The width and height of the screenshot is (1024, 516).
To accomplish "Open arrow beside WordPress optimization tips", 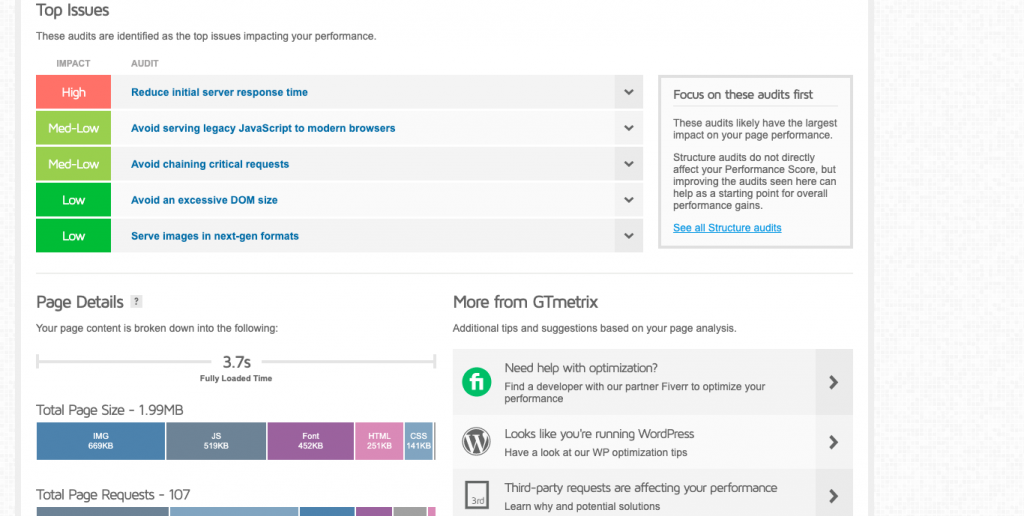I will pos(834,442).
